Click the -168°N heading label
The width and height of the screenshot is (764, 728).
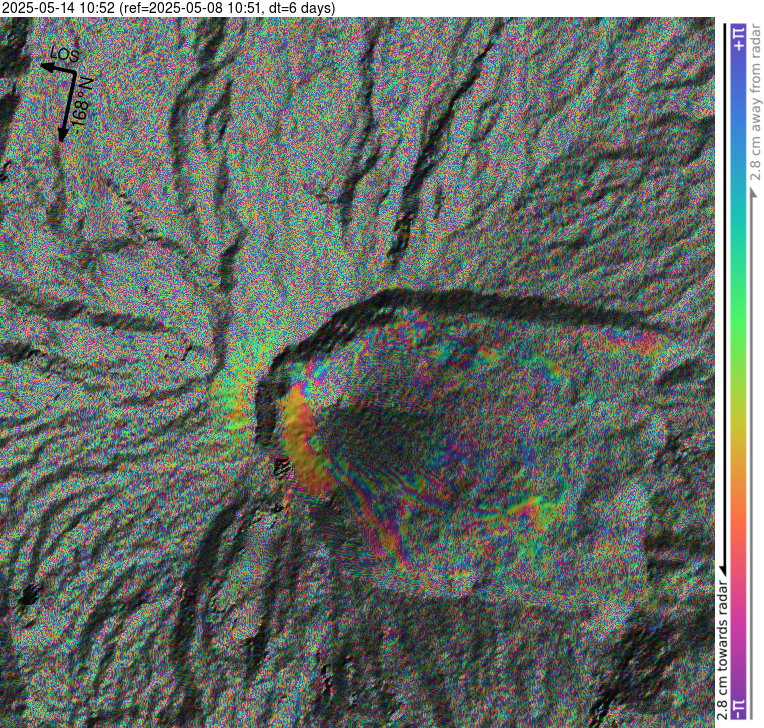[x=82, y=105]
